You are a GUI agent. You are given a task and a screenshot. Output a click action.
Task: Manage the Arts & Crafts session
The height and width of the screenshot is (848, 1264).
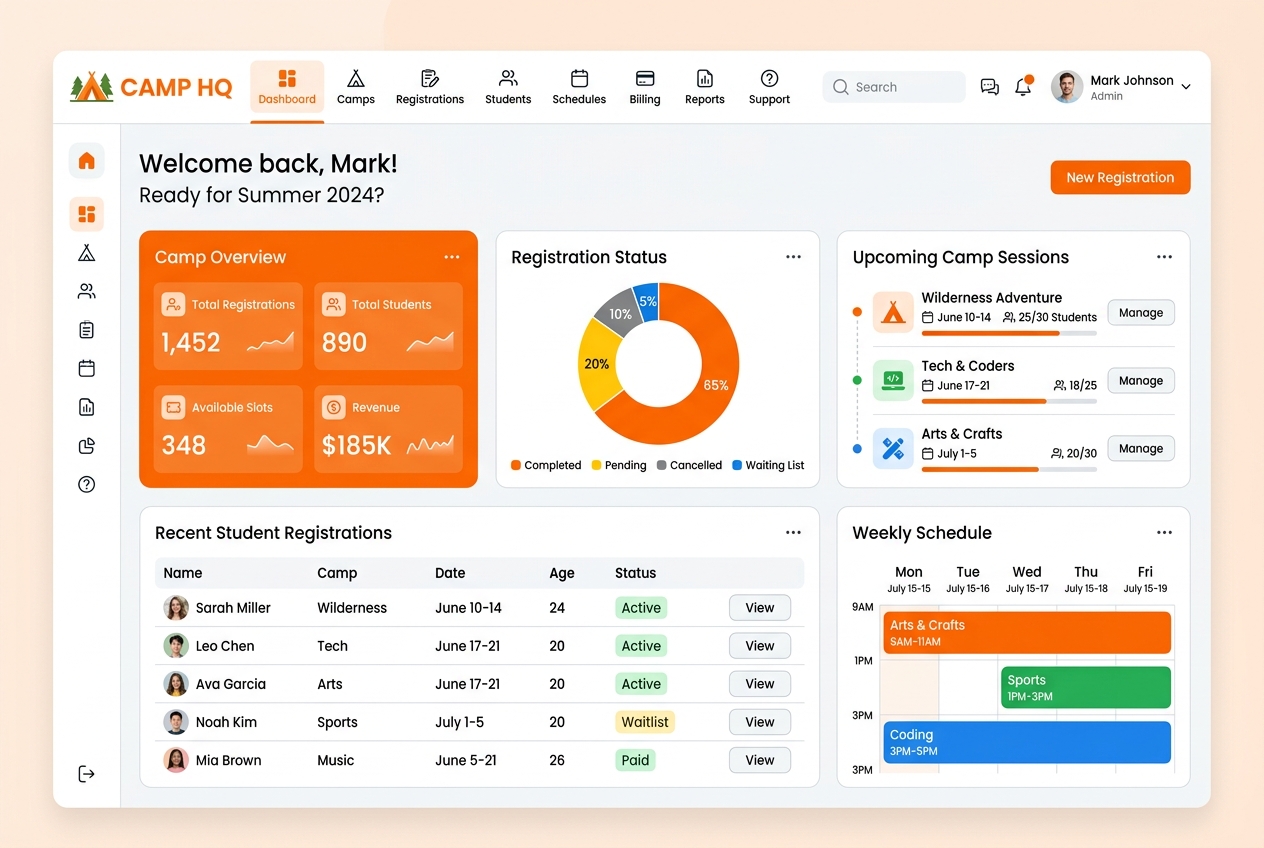point(1141,448)
